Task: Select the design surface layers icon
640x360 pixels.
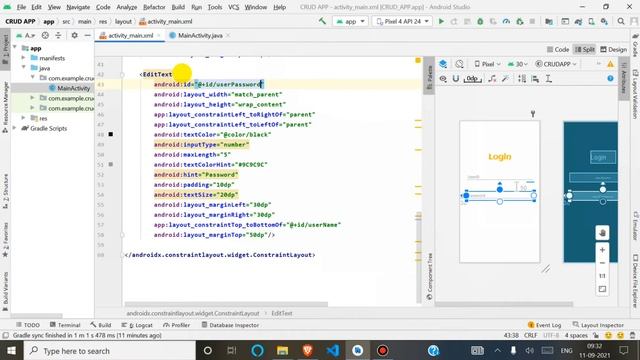Action: 443,64
